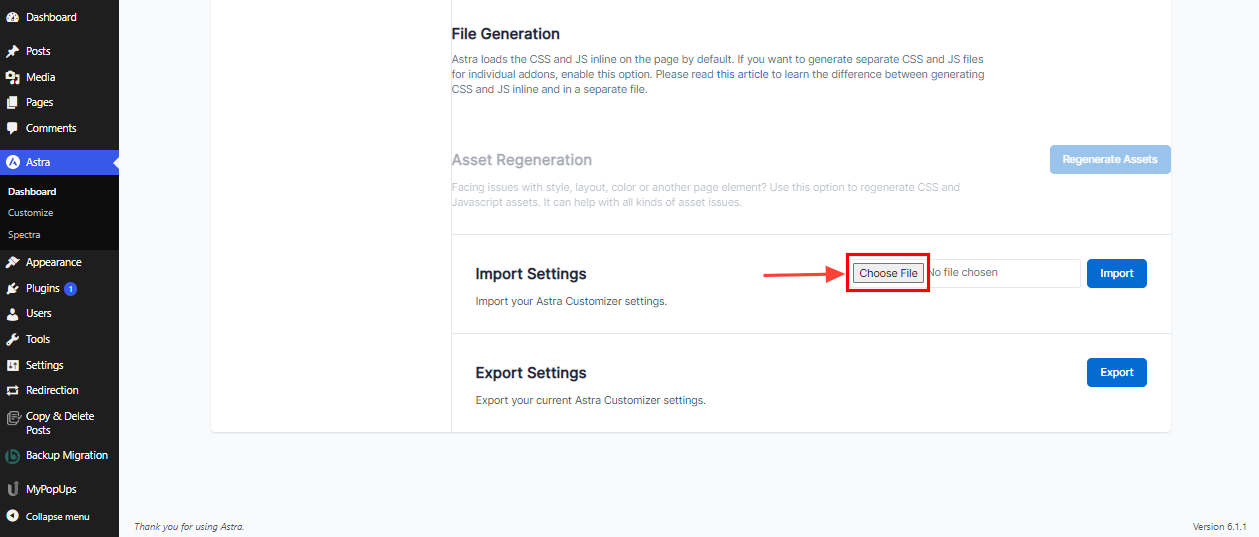Select the Astra menu item

(59, 162)
